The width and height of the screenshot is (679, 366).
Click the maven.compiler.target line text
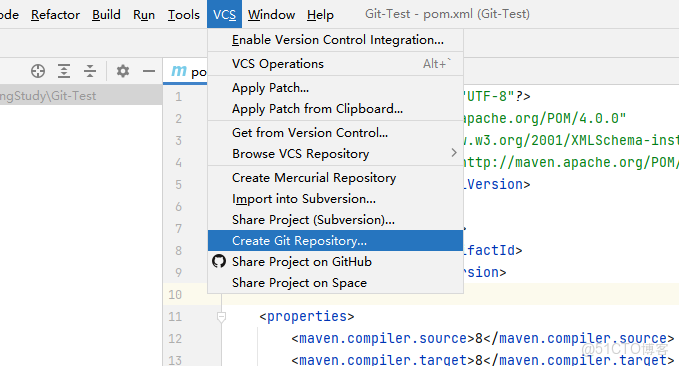click(x=482, y=360)
